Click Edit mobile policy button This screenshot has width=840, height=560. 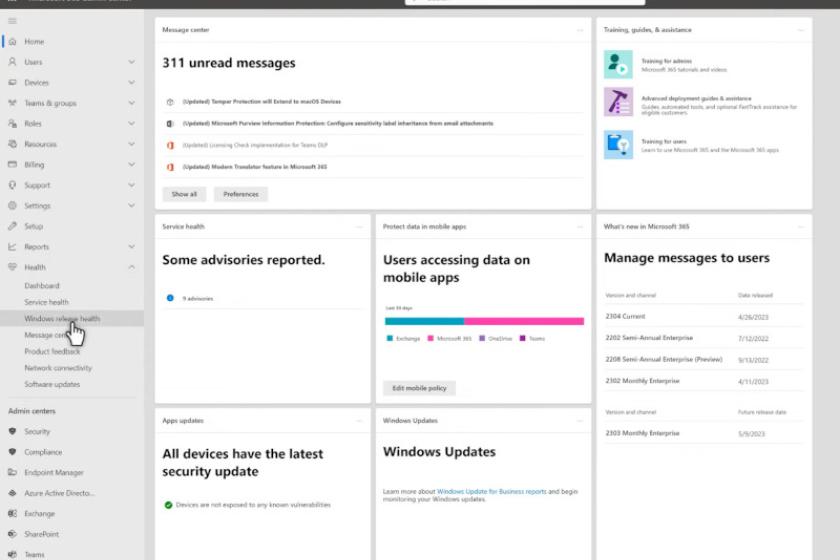419,388
